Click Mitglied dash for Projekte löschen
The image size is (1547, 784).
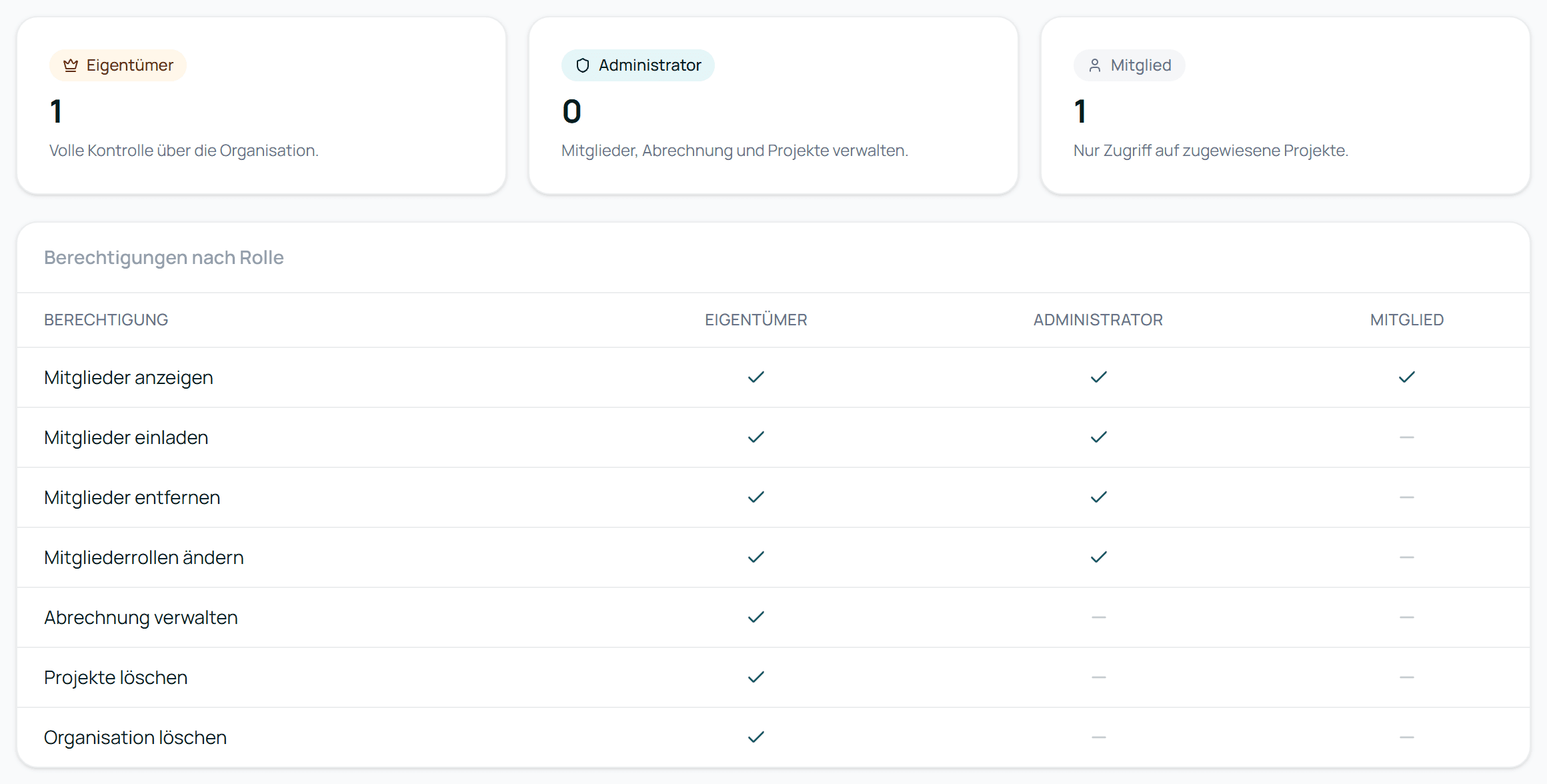tap(1407, 677)
